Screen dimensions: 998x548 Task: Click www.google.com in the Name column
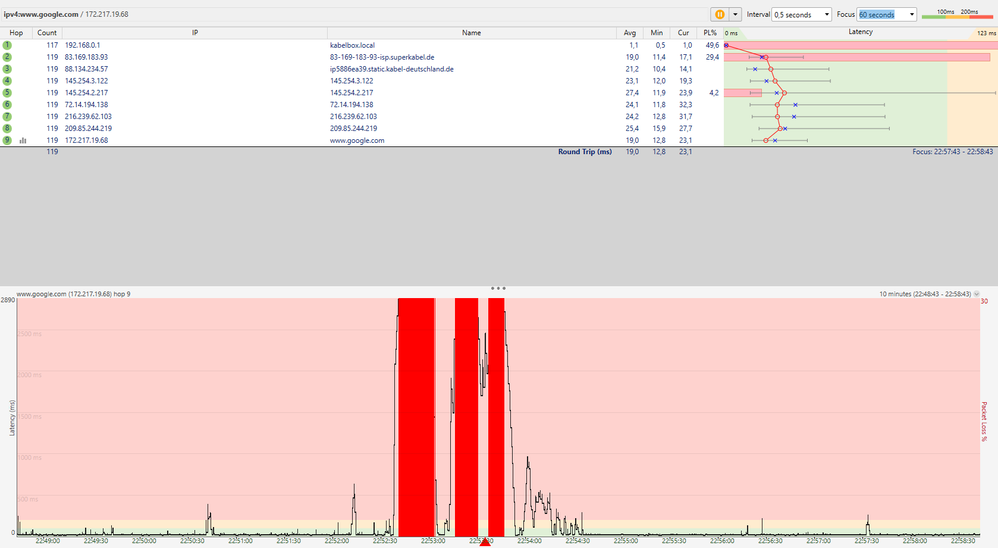pyautogui.click(x=357, y=140)
